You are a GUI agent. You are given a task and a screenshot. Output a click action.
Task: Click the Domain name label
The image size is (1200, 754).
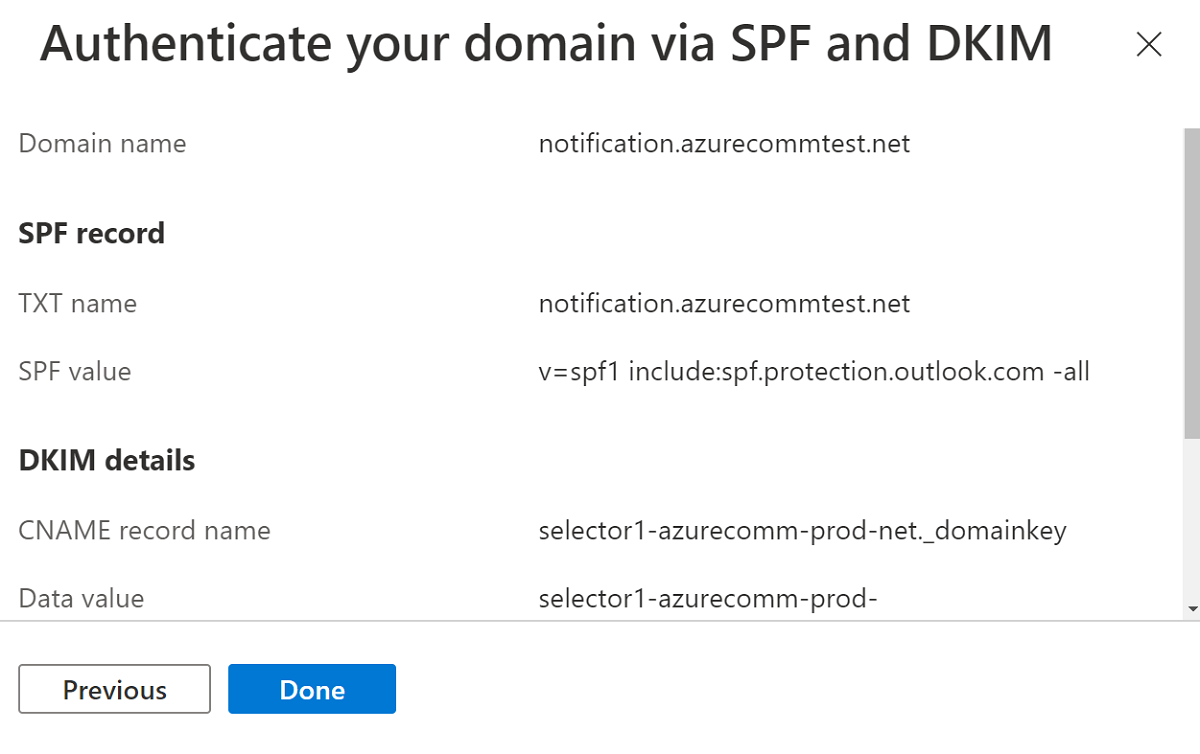[101, 143]
